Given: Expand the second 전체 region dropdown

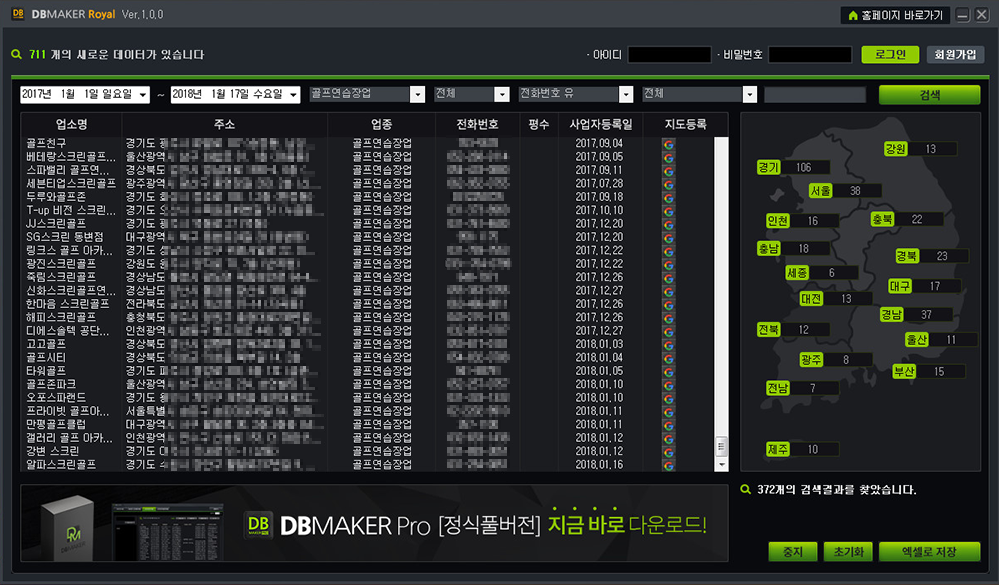Looking at the screenshot, I should pyautogui.click(x=749, y=94).
